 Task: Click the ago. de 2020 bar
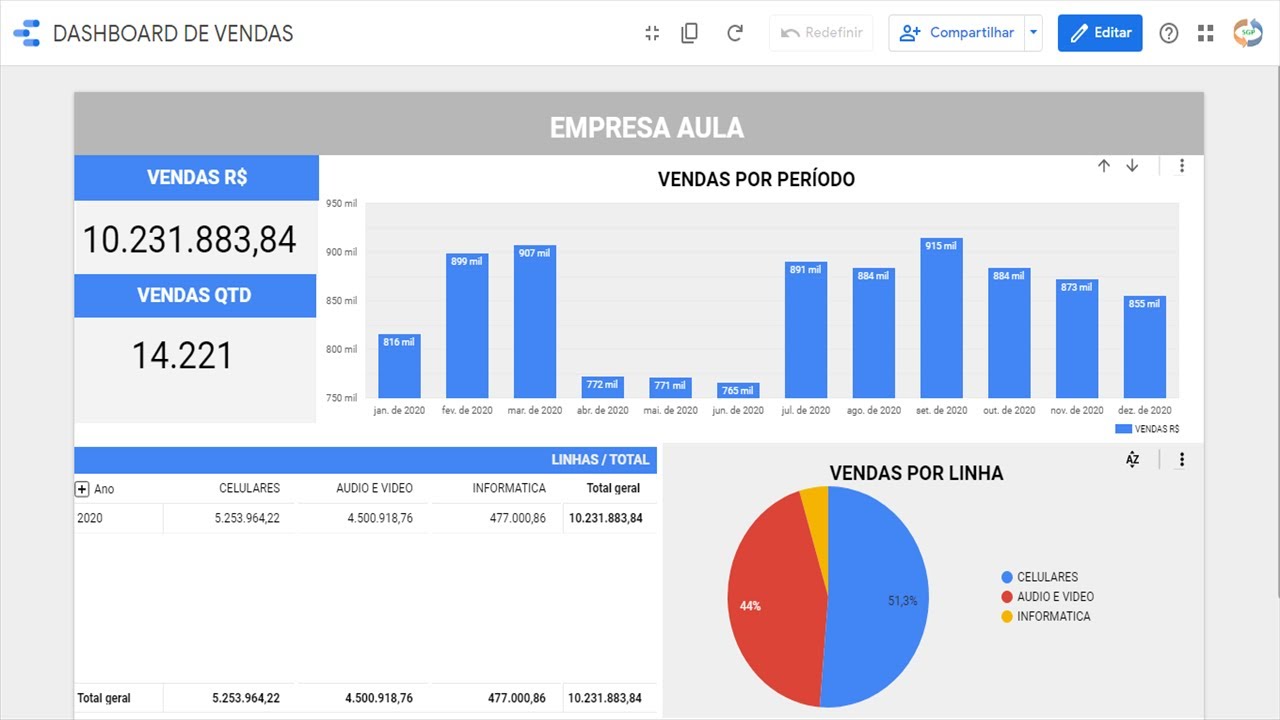coord(874,333)
